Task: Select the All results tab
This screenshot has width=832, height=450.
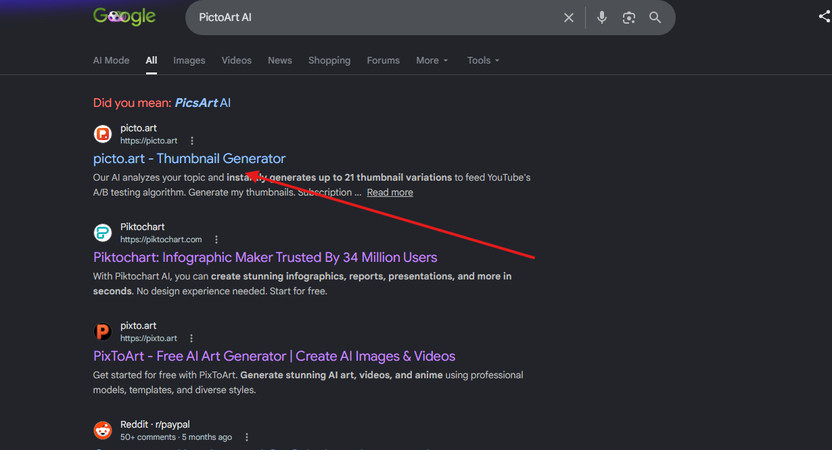Action: coord(151,60)
